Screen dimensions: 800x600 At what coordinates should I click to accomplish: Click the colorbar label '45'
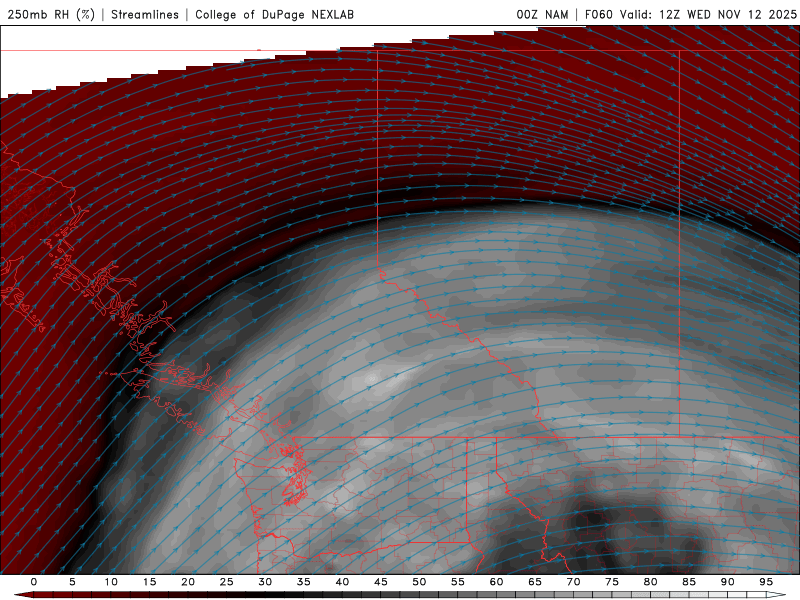(381, 582)
